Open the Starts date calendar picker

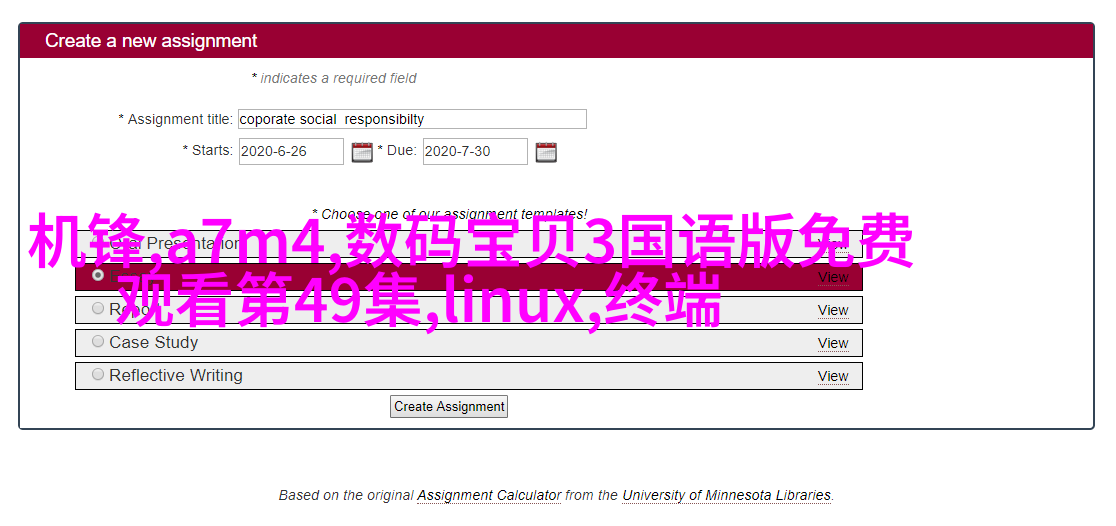(361, 152)
